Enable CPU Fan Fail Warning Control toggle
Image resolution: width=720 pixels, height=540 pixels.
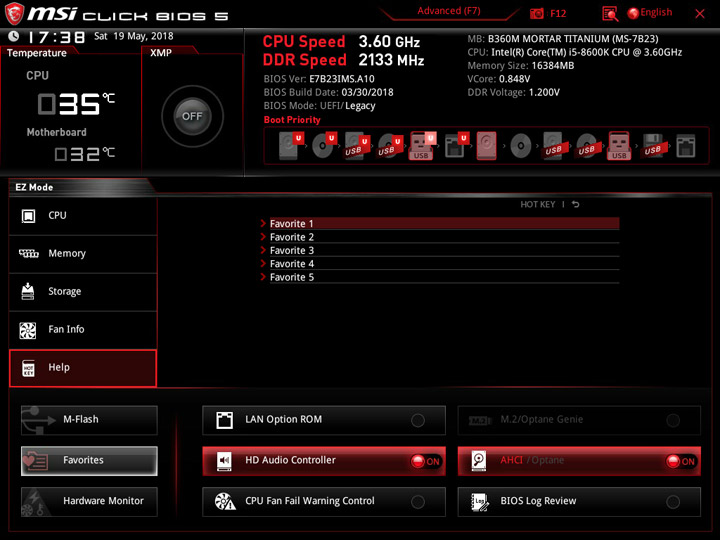pyautogui.click(x=418, y=502)
